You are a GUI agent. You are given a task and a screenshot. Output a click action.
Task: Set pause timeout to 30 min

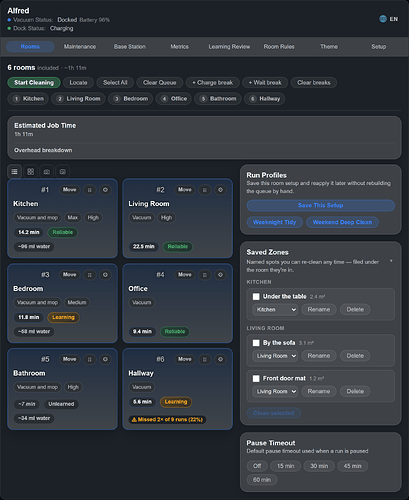319,466
